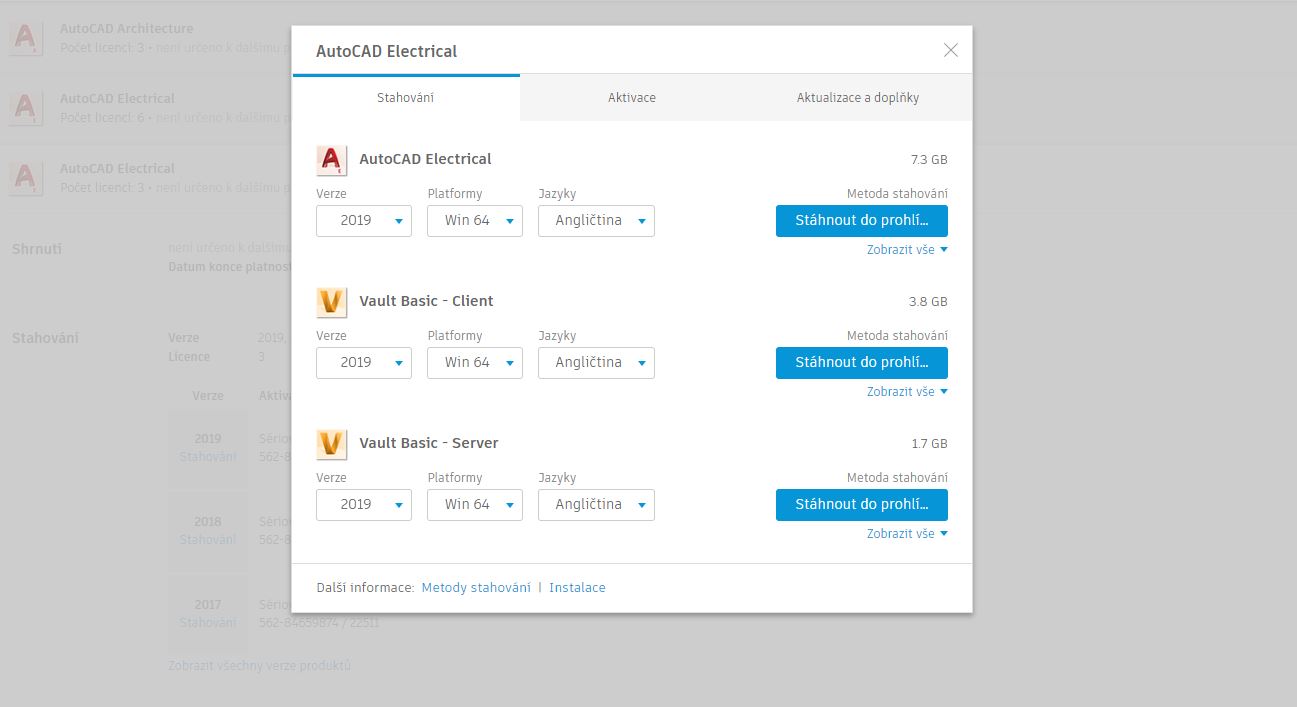Open Platformy dropdown for Vault Basic - Client
Image resolution: width=1297 pixels, height=707 pixels.
click(475, 363)
